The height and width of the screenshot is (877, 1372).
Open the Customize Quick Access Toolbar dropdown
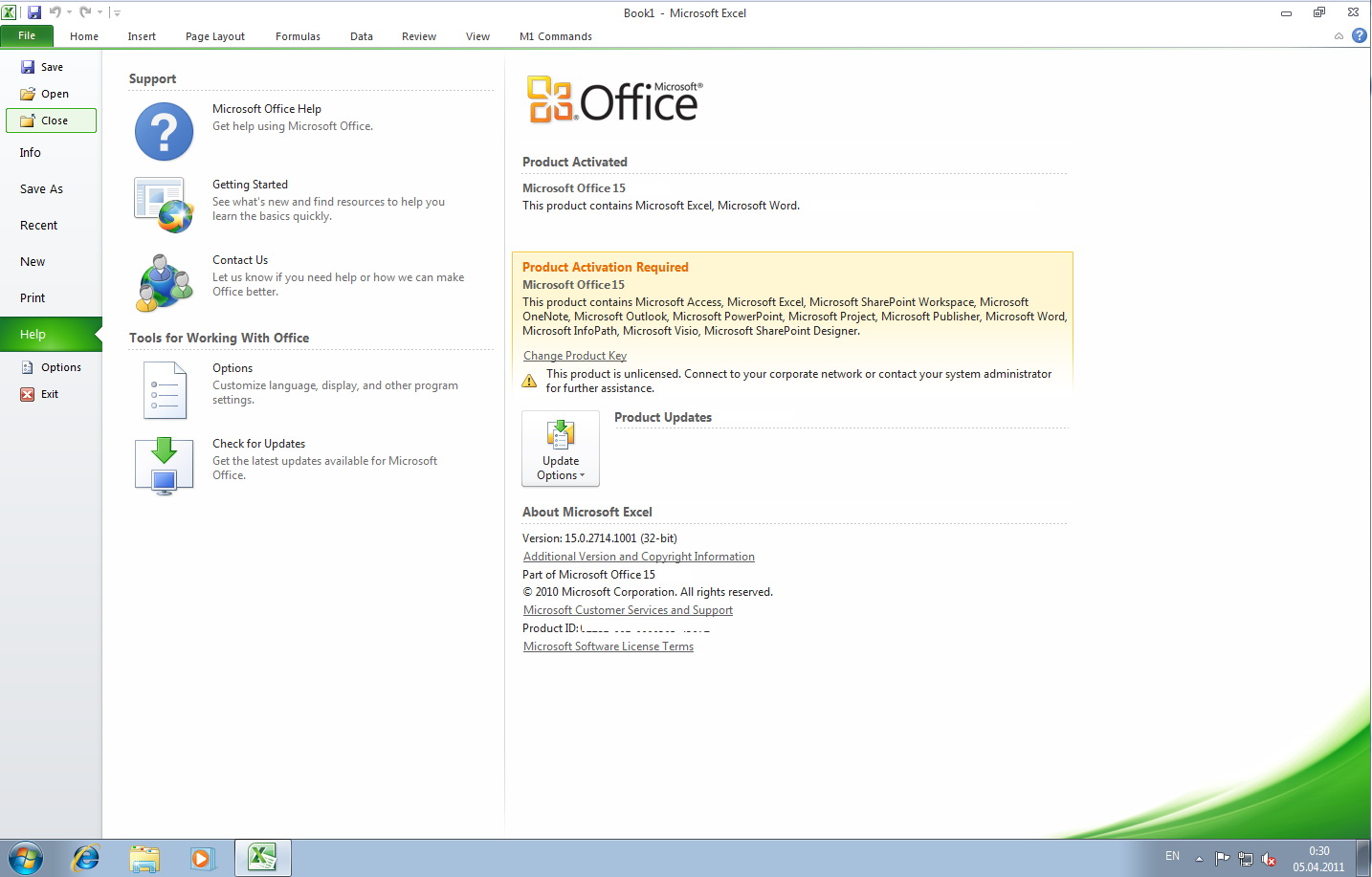coord(117,12)
